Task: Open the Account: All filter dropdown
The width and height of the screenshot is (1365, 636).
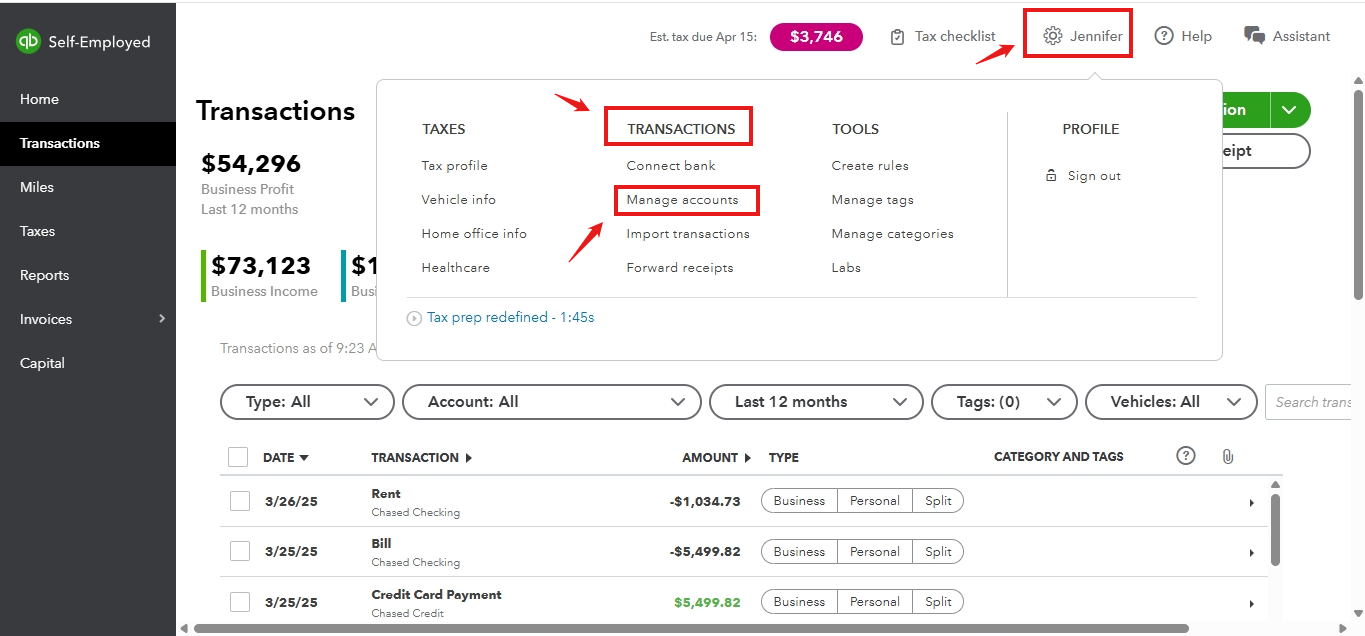Action: pyautogui.click(x=551, y=402)
